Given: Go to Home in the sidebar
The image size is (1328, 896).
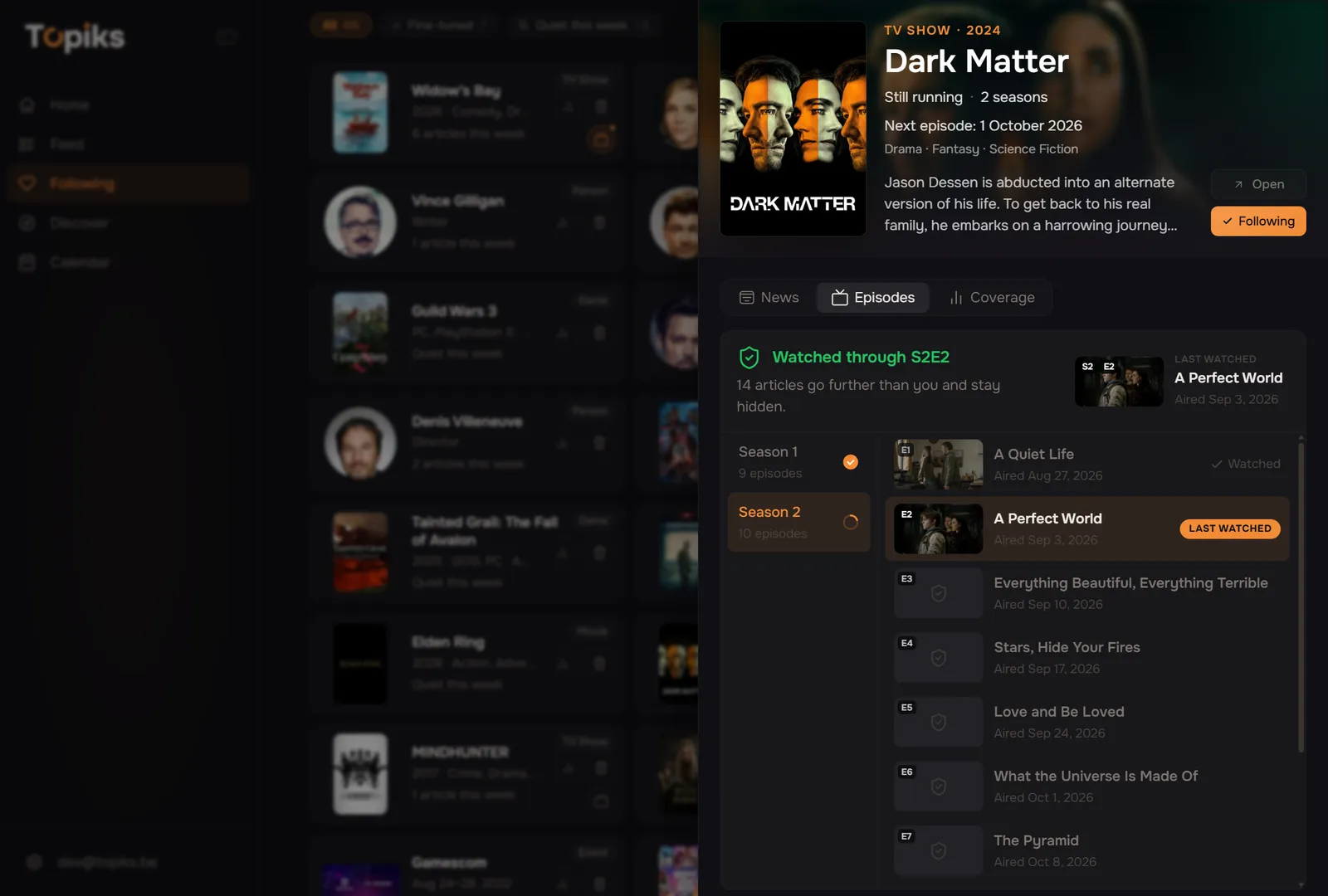Looking at the screenshot, I should coord(129,105).
